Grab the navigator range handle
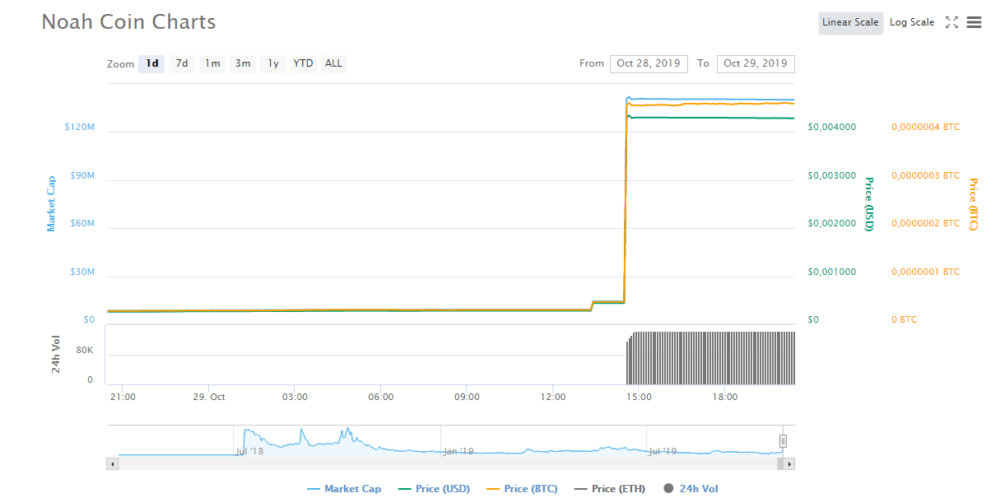Image resolution: width=1000 pixels, height=498 pixels. (x=783, y=441)
